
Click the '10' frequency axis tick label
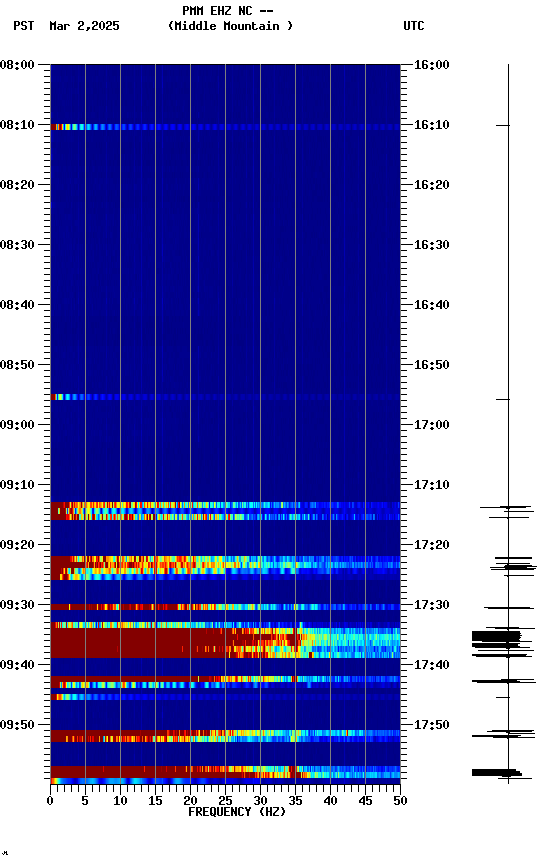pos(120,801)
